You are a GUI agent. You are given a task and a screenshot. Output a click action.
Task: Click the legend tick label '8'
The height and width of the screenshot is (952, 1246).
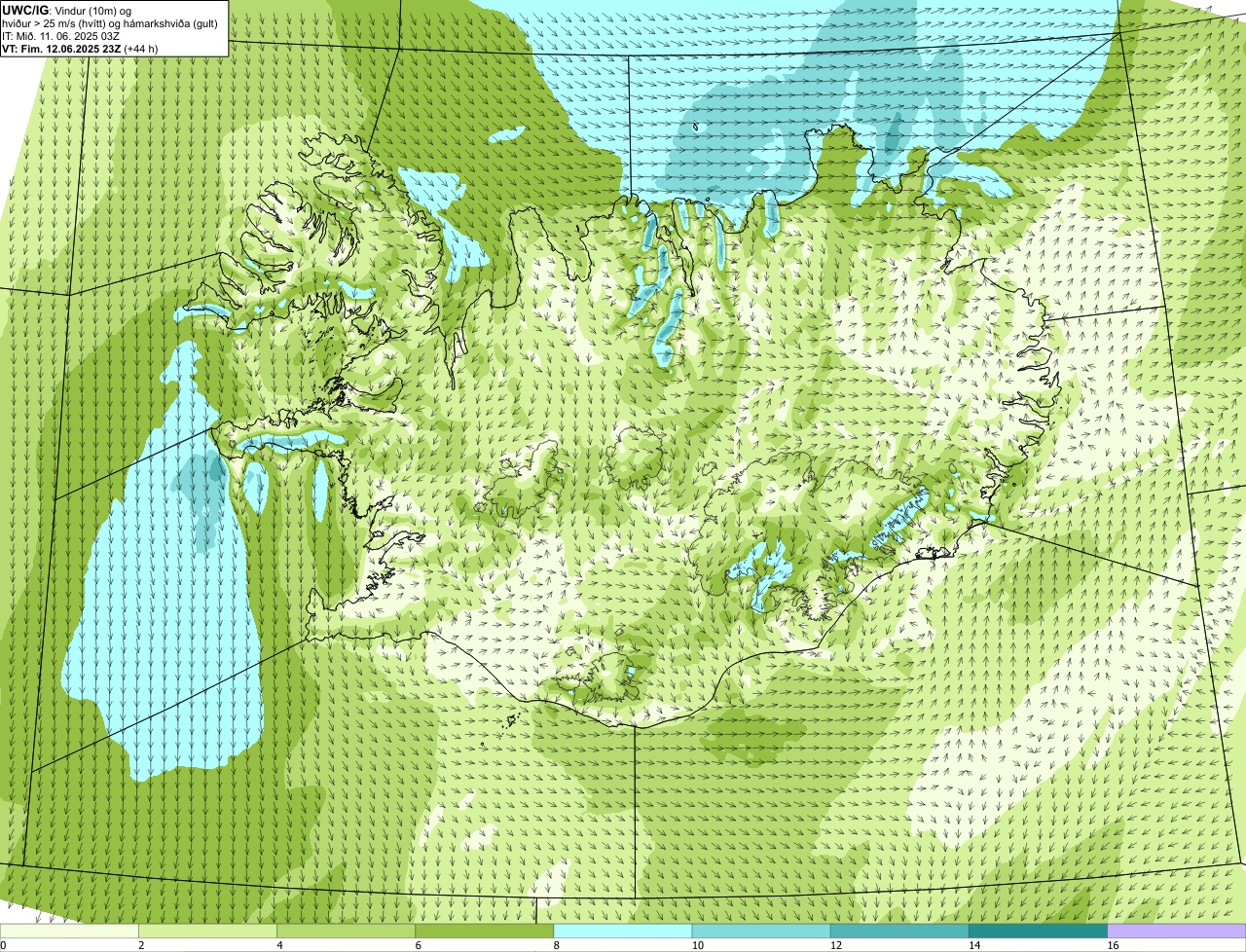tap(557, 944)
